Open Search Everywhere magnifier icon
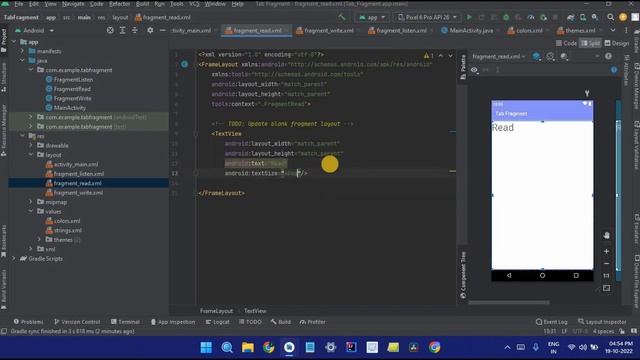Screen dimensions: 640x360 click(x=610, y=17)
